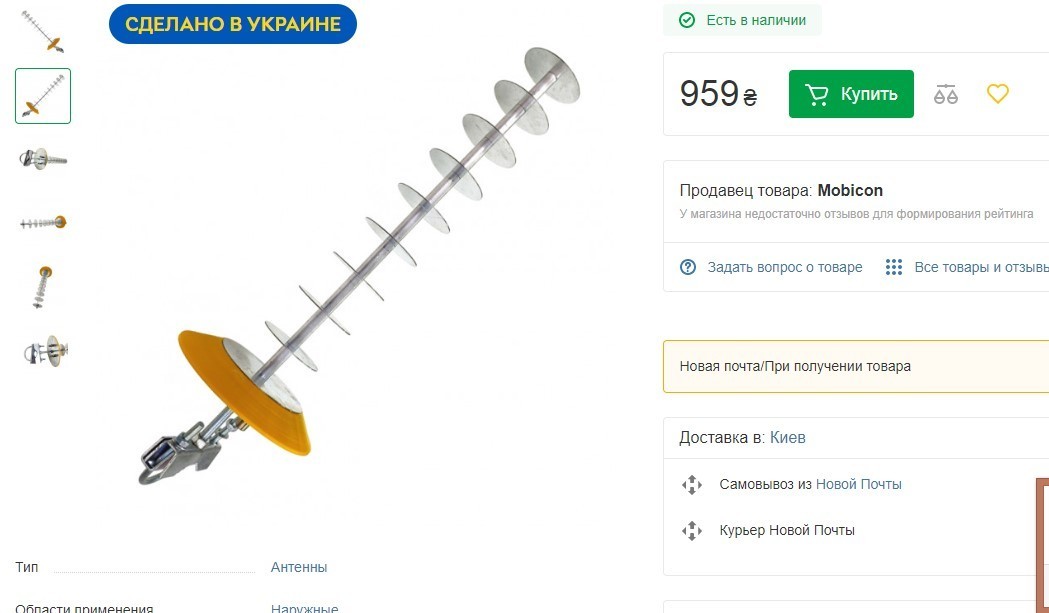Click the courier delivery icon

(x=692, y=531)
